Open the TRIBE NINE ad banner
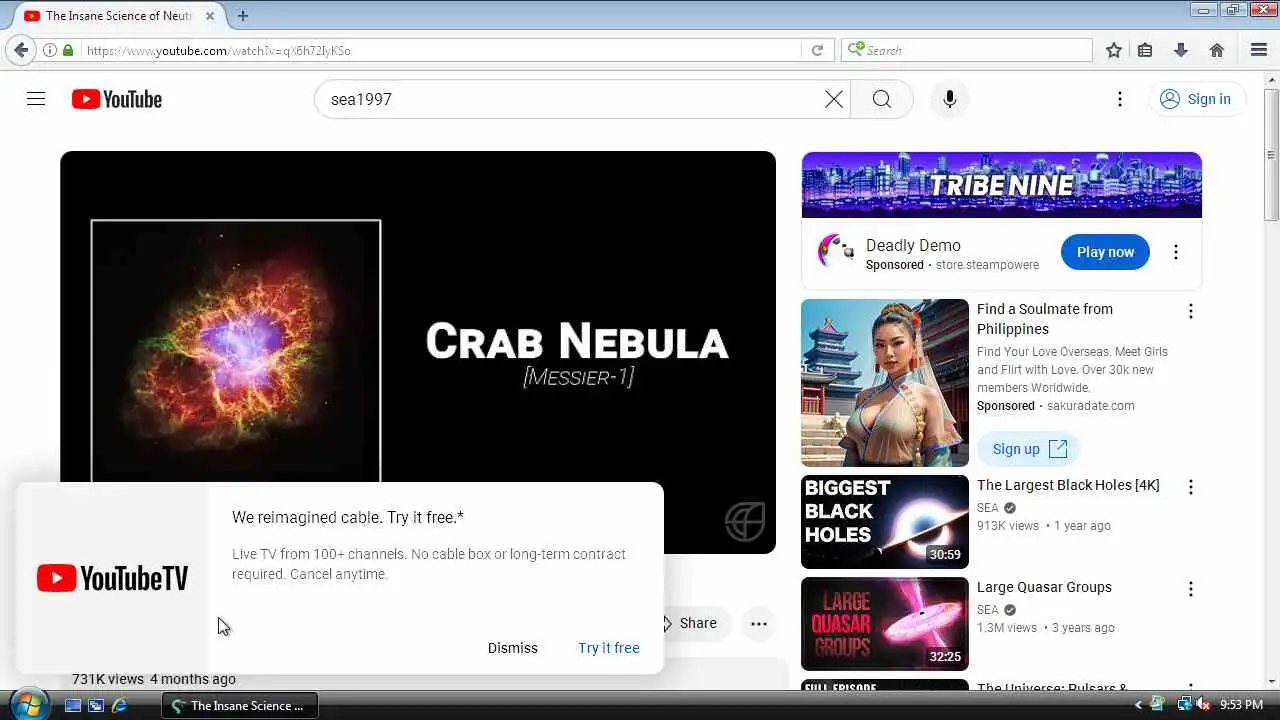 [1001, 185]
